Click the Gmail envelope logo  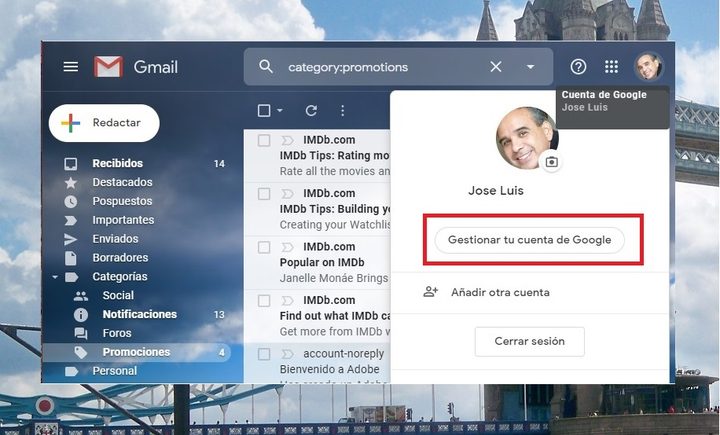coord(108,67)
